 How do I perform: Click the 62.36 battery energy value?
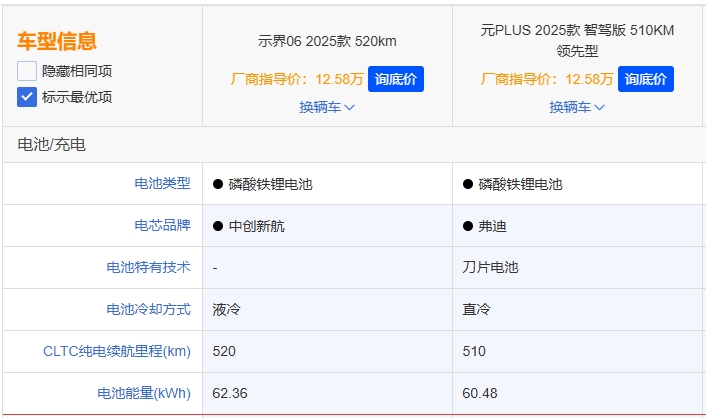click(x=230, y=393)
